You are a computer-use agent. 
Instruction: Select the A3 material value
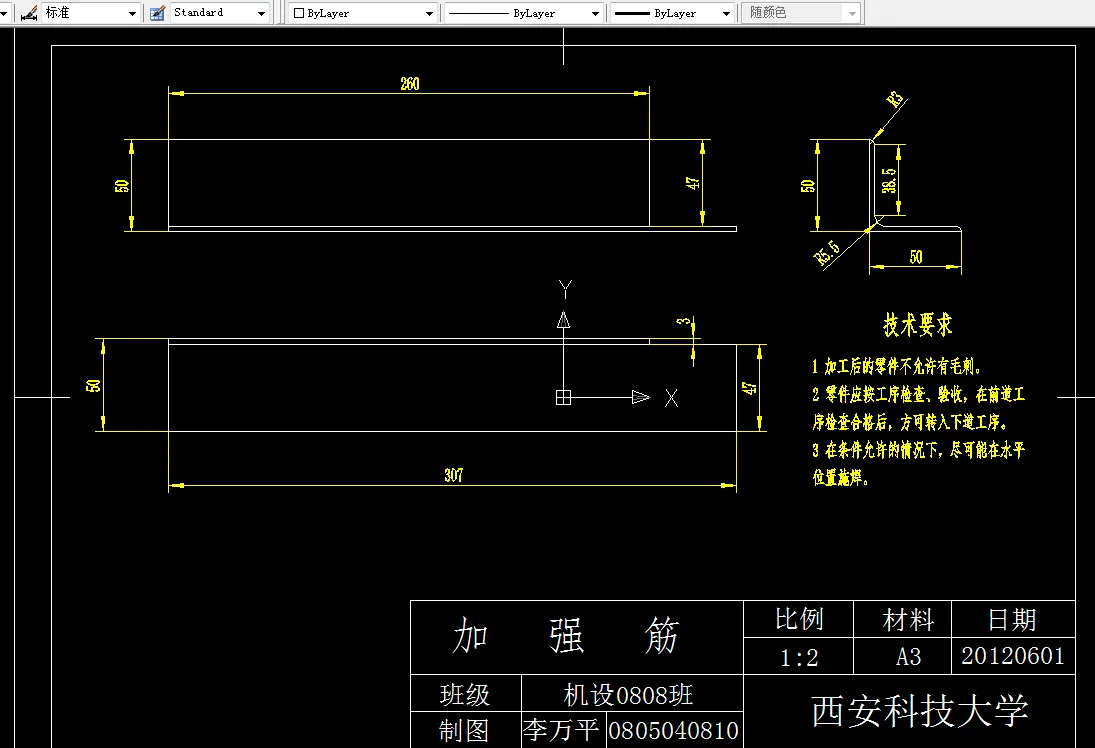(x=909, y=657)
